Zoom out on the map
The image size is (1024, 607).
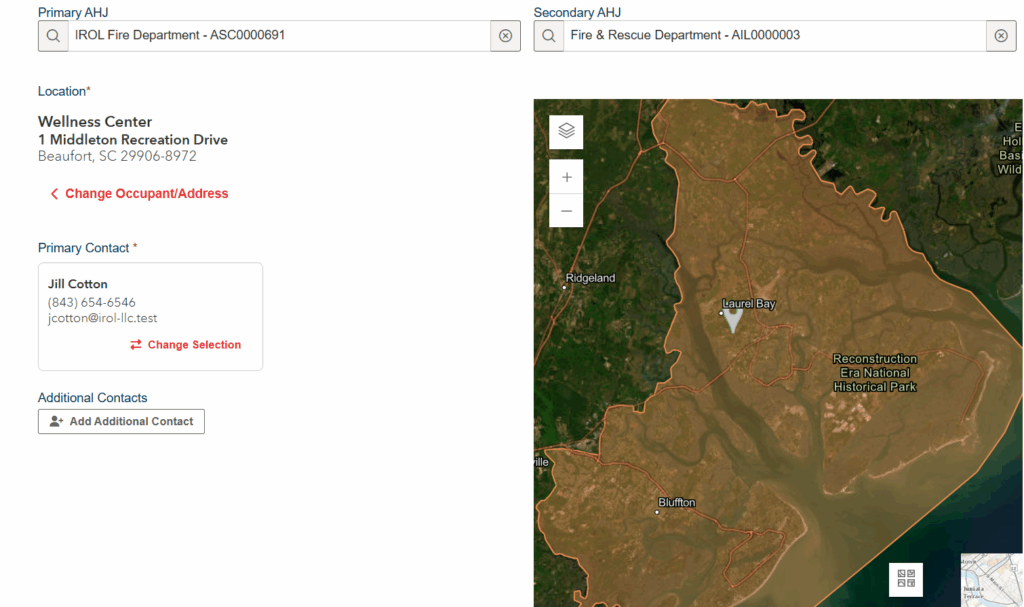coord(566,211)
